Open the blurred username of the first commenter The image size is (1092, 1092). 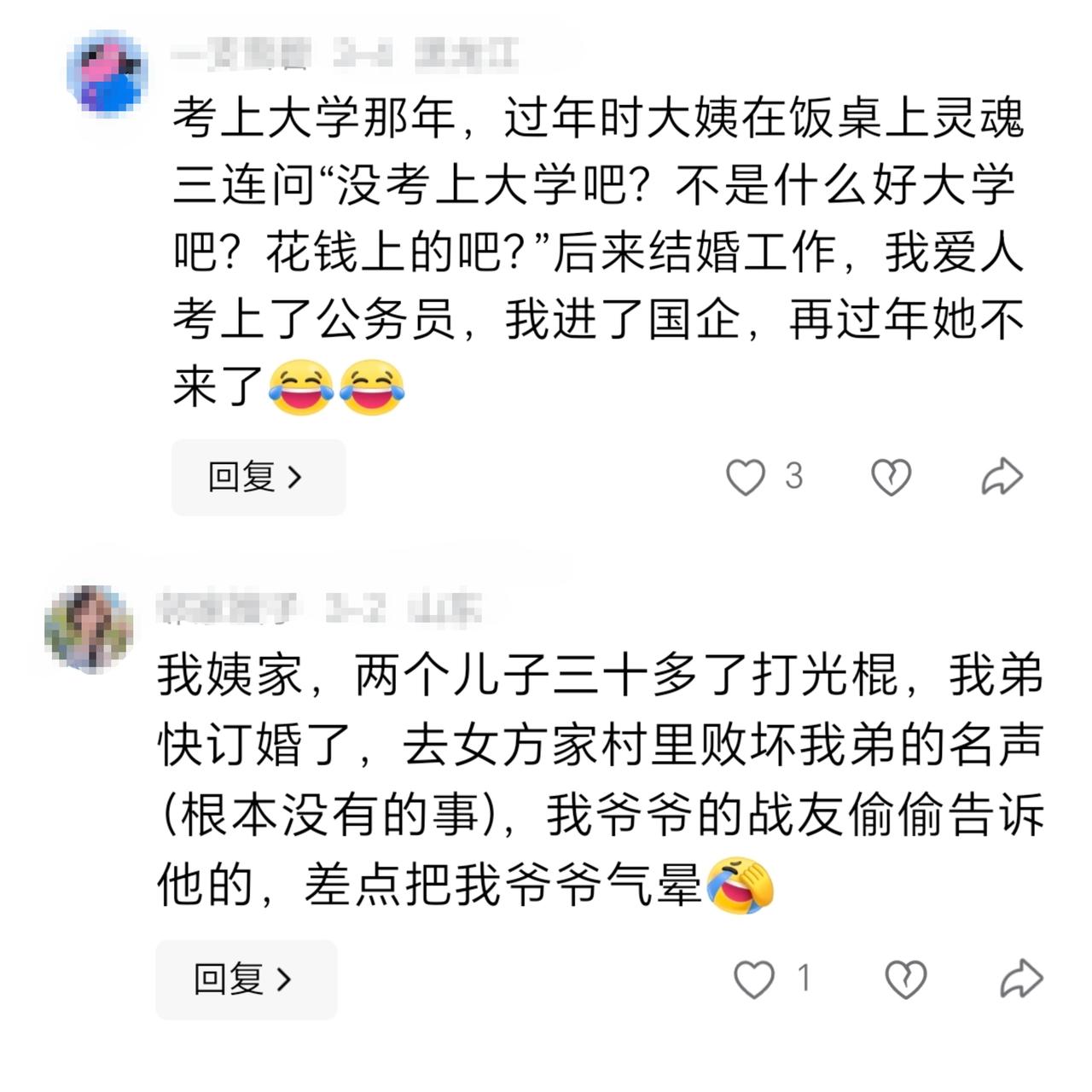(241, 55)
